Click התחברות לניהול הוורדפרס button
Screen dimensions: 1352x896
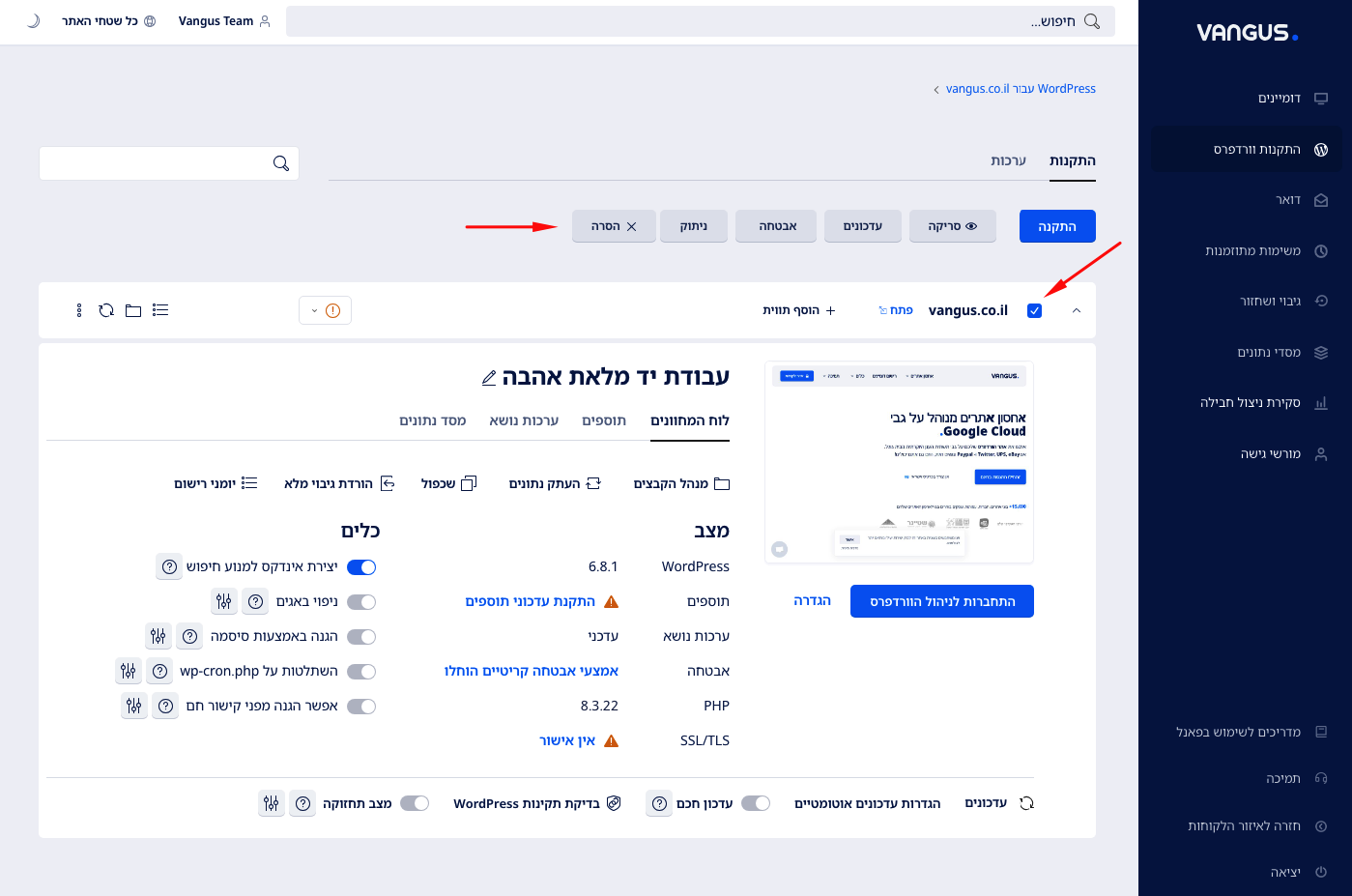(942, 601)
